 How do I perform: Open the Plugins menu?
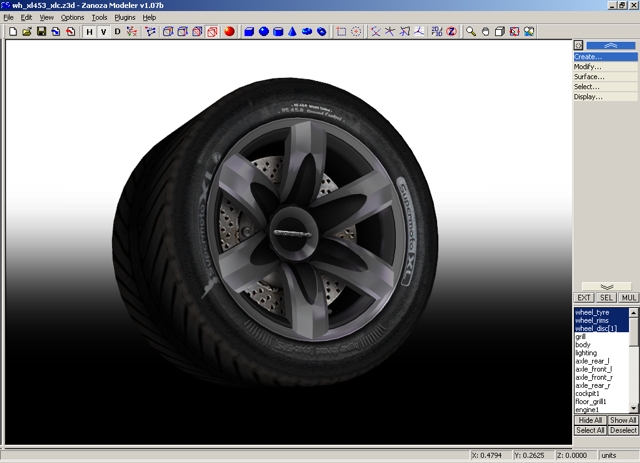(x=124, y=18)
